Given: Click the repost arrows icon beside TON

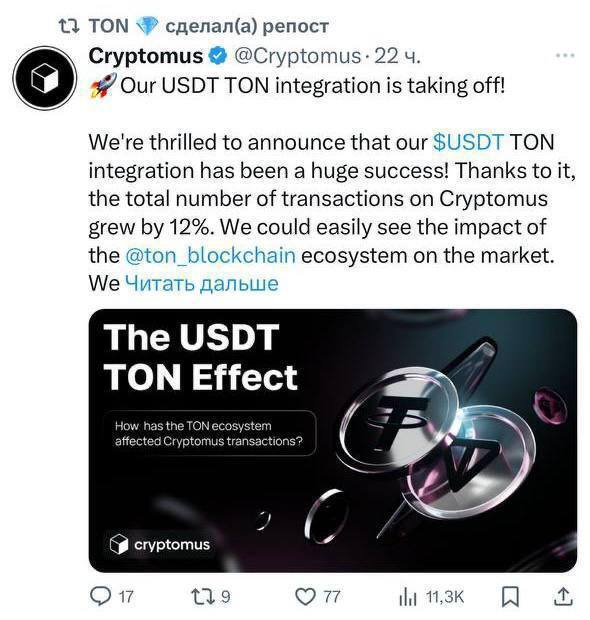Looking at the screenshot, I should pyautogui.click(x=69, y=26).
